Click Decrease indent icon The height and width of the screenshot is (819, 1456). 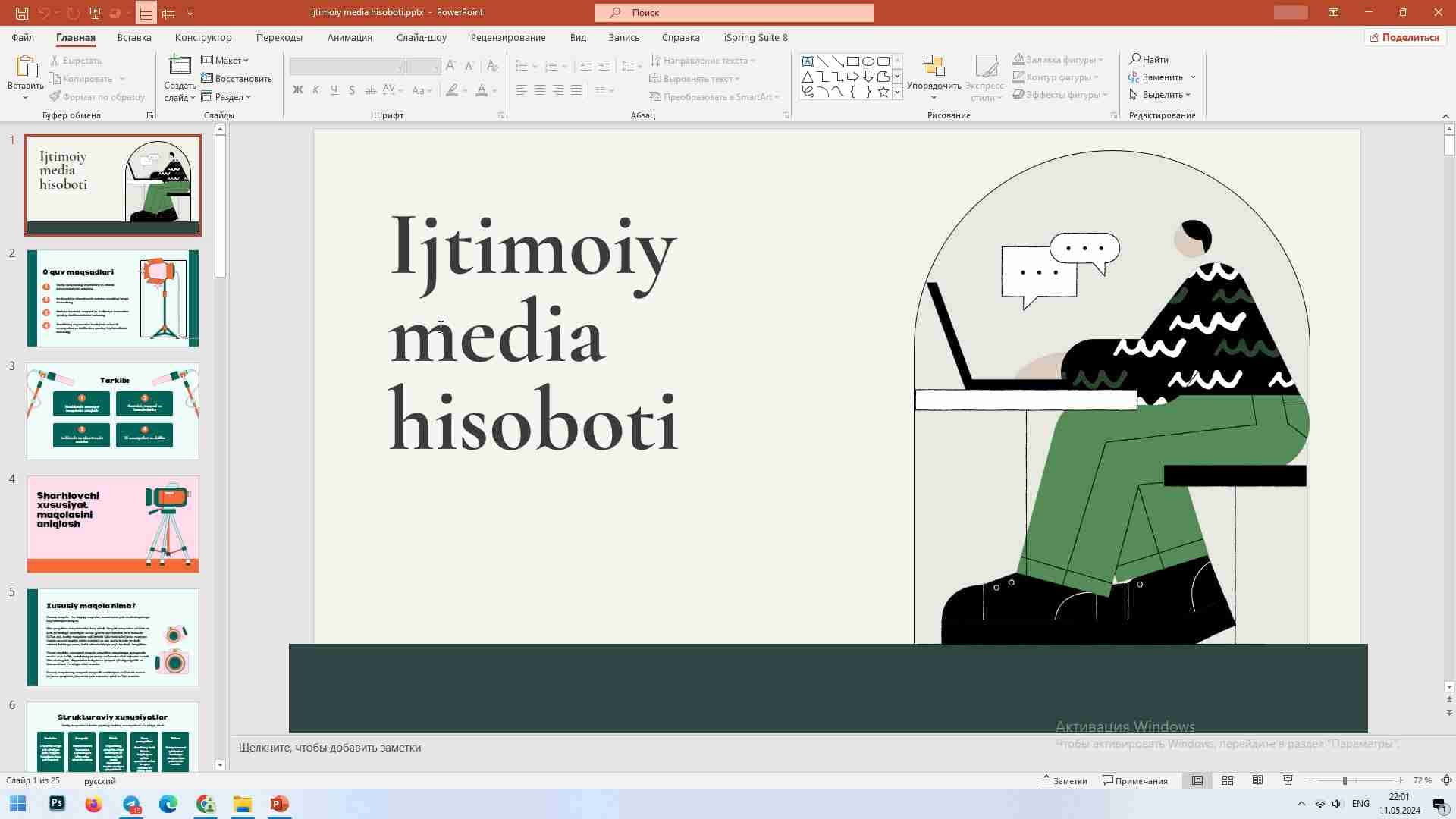tap(585, 66)
